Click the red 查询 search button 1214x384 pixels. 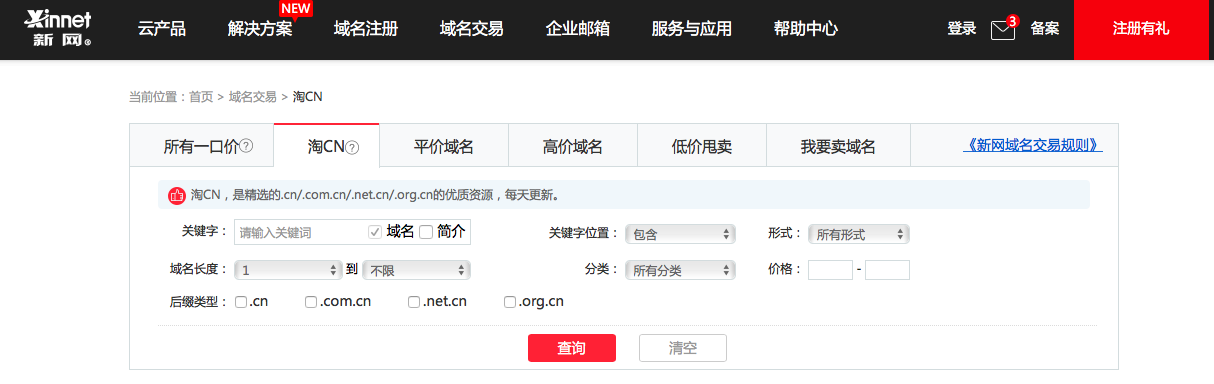click(572, 348)
